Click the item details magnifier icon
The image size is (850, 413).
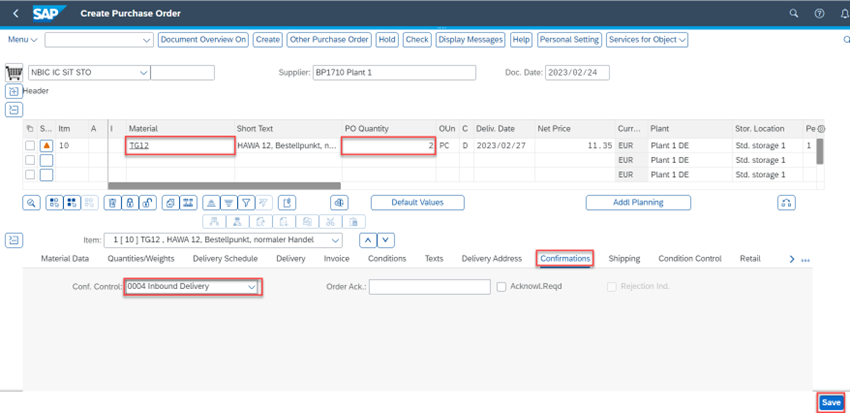click(x=31, y=203)
